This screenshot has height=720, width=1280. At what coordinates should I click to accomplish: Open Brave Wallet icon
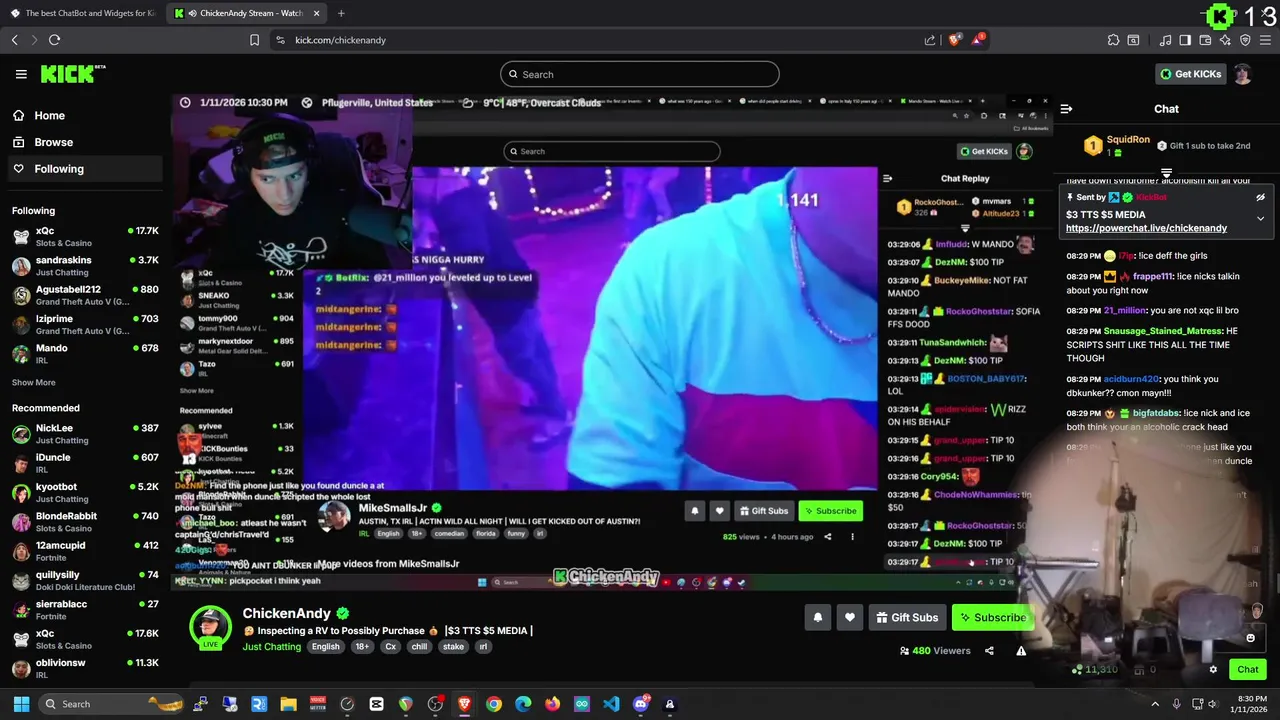[x=1206, y=40]
